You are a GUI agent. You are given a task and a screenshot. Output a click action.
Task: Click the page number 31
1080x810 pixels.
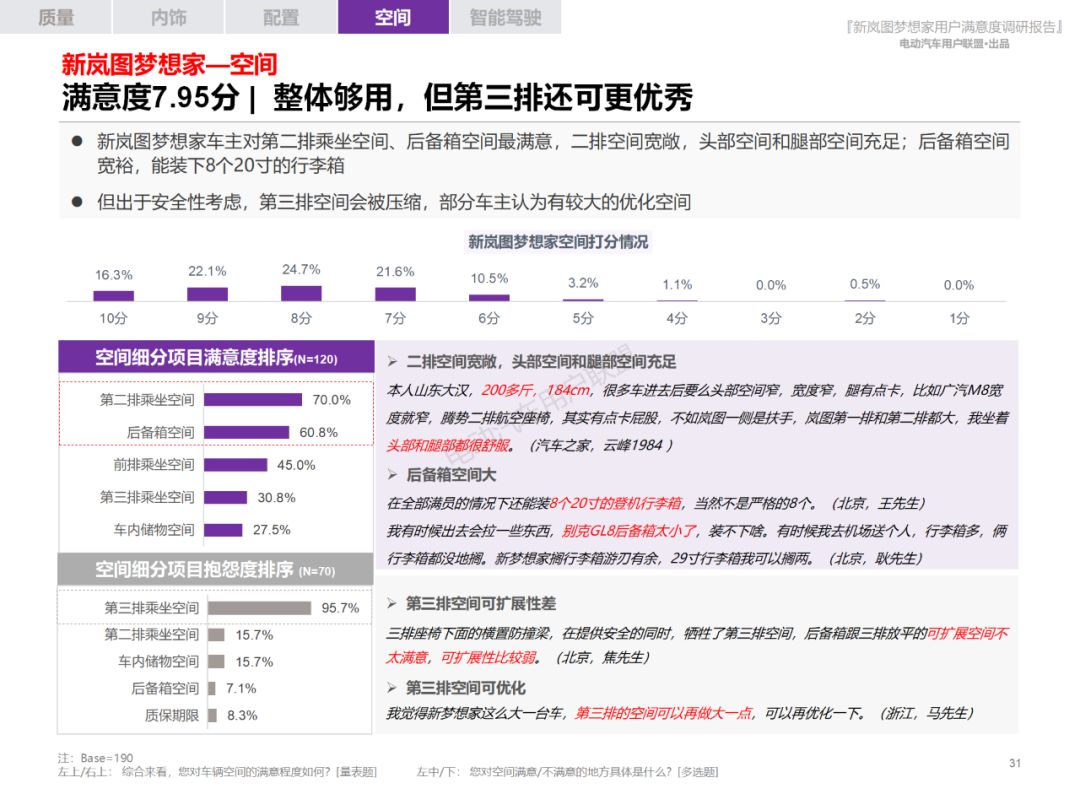click(1015, 764)
